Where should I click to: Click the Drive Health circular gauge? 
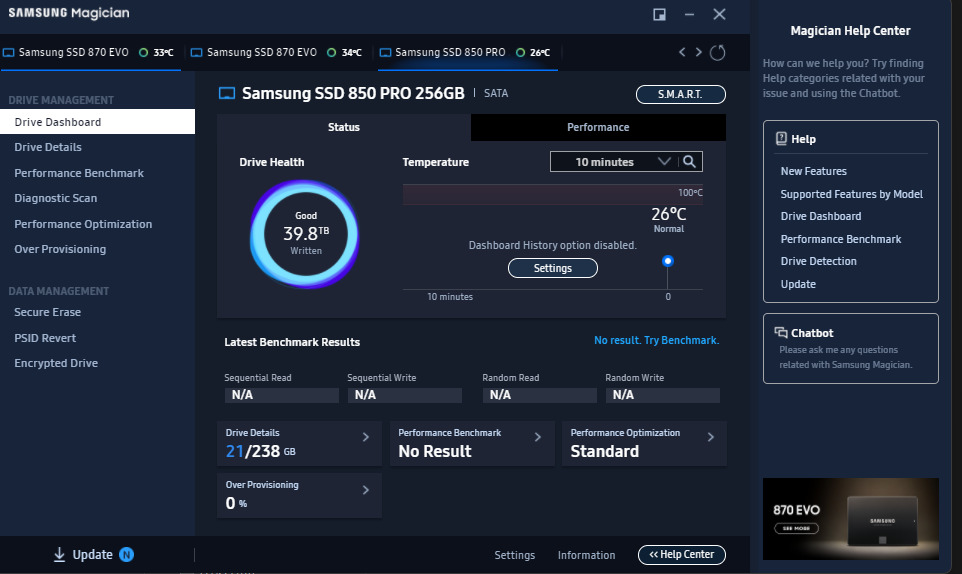304,234
